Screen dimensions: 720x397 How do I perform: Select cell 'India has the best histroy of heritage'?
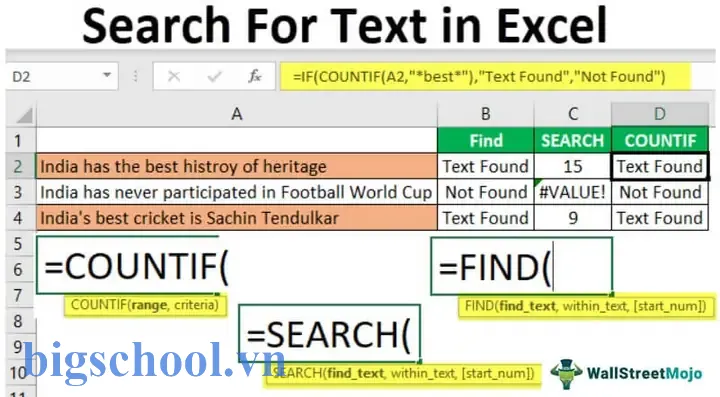tap(237, 166)
